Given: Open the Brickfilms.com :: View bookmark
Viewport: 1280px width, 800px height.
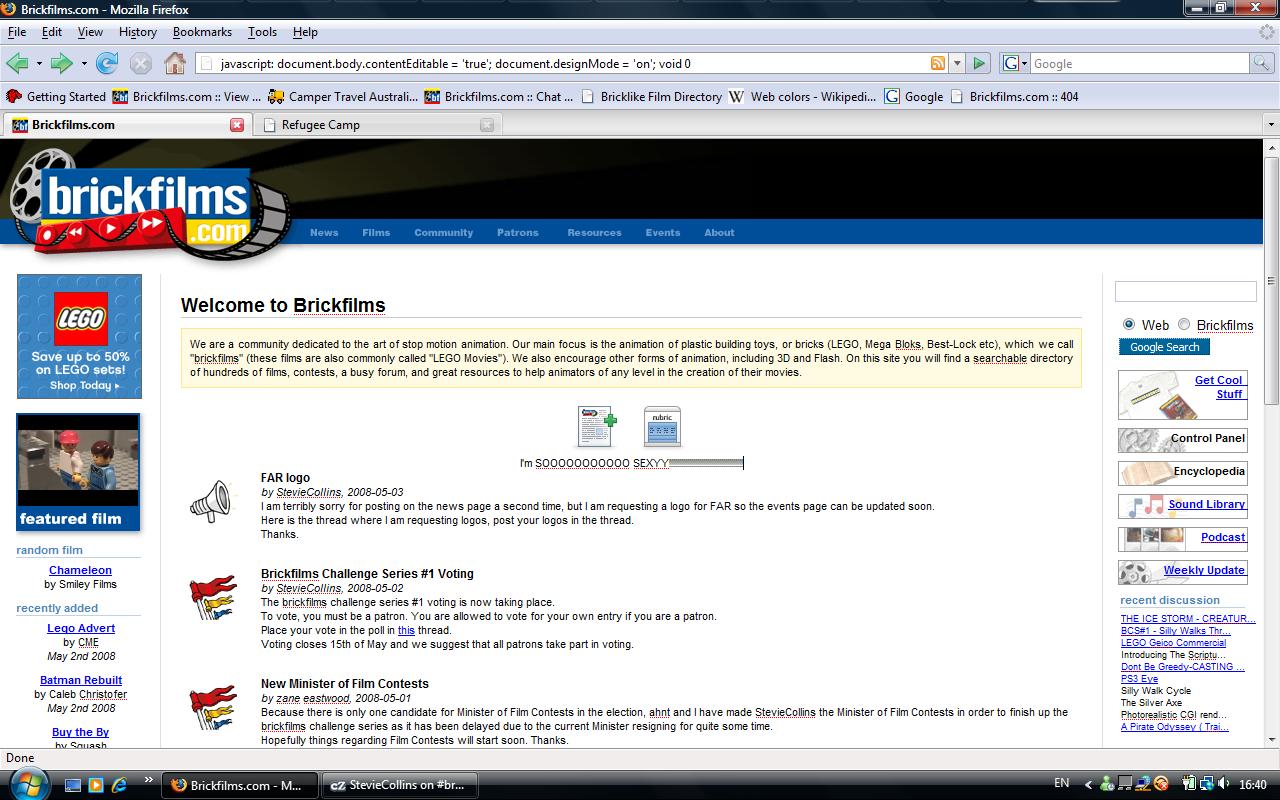Looking at the screenshot, I should [187, 97].
